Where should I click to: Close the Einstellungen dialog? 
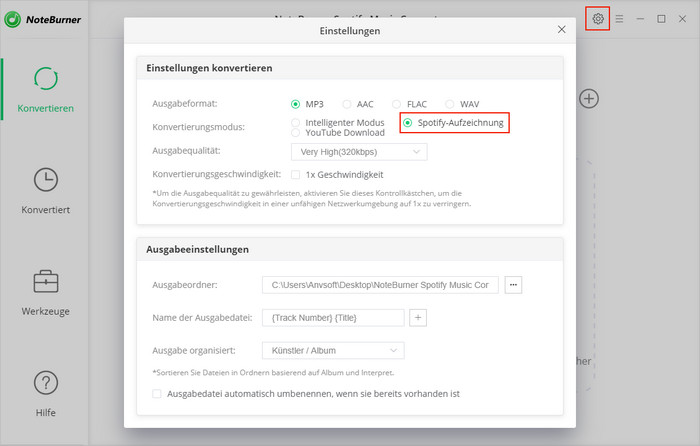click(561, 31)
